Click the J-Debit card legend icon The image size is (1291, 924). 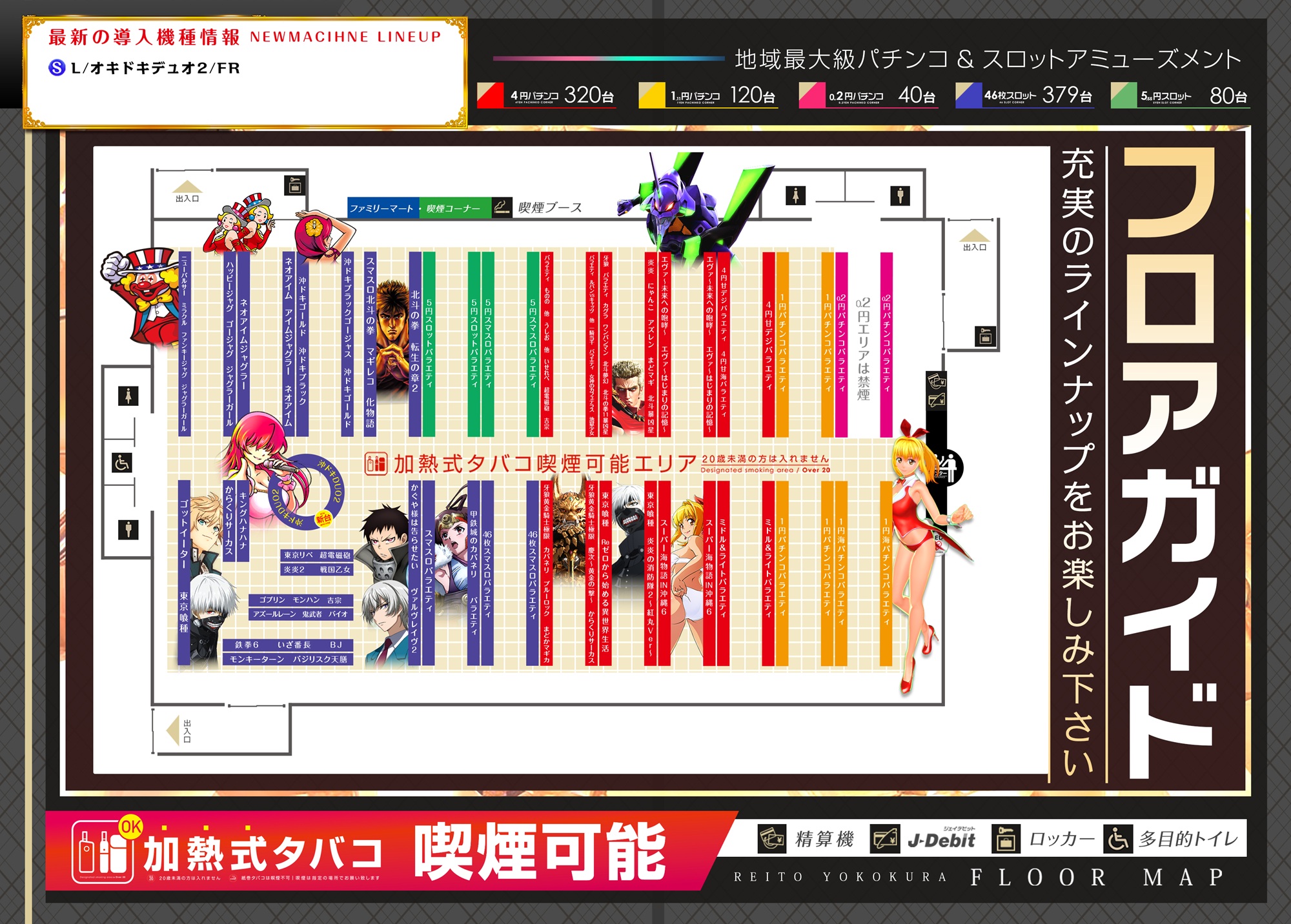(x=885, y=839)
